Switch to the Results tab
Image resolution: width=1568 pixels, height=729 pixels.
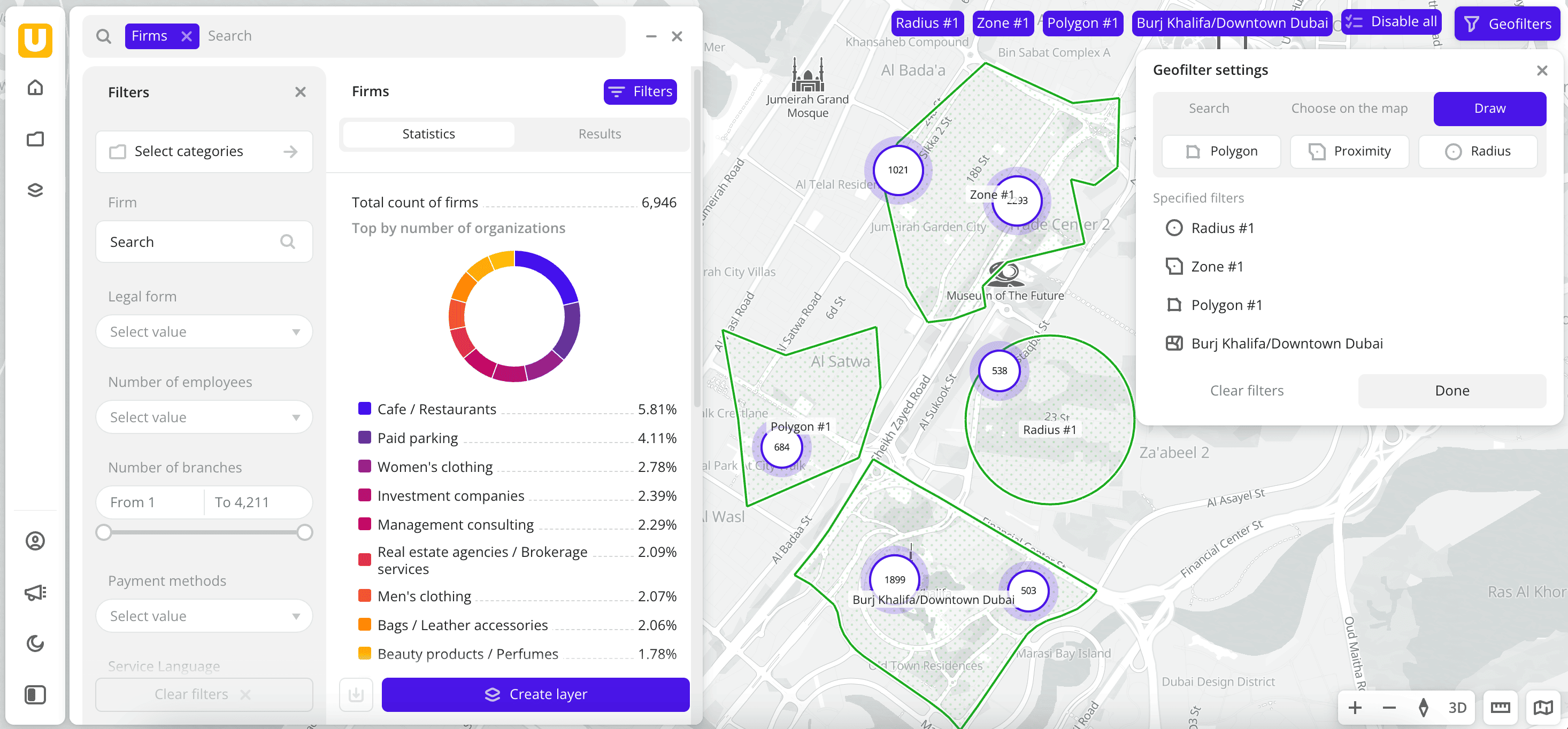click(x=599, y=134)
